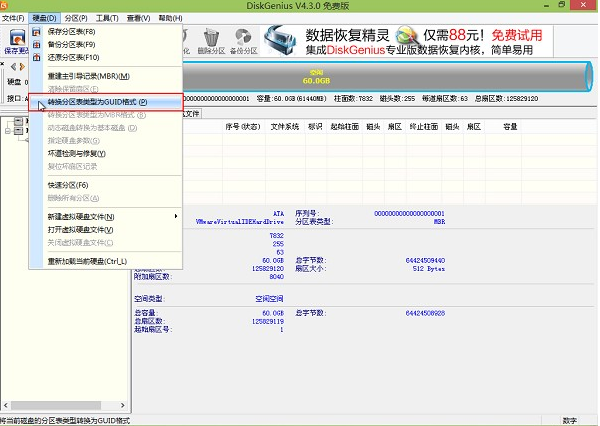Open the 帮助(H) menu
The image size is (600, 426).
tap(170, 18)
